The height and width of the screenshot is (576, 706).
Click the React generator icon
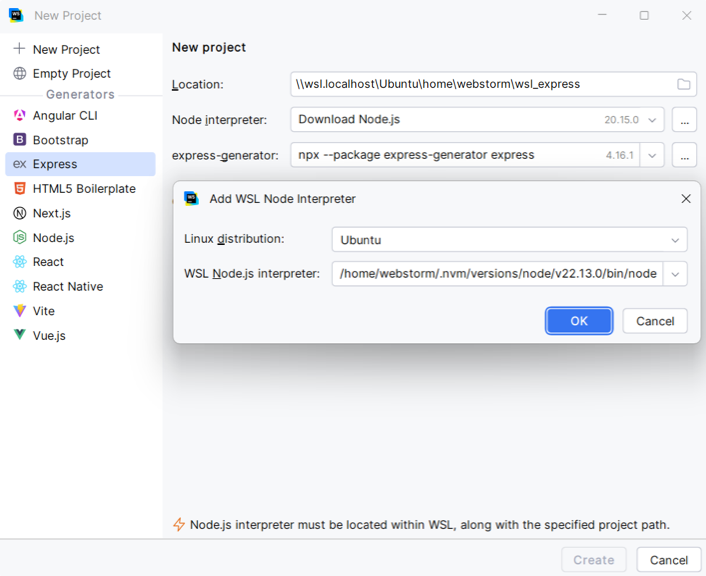point(20,262)
